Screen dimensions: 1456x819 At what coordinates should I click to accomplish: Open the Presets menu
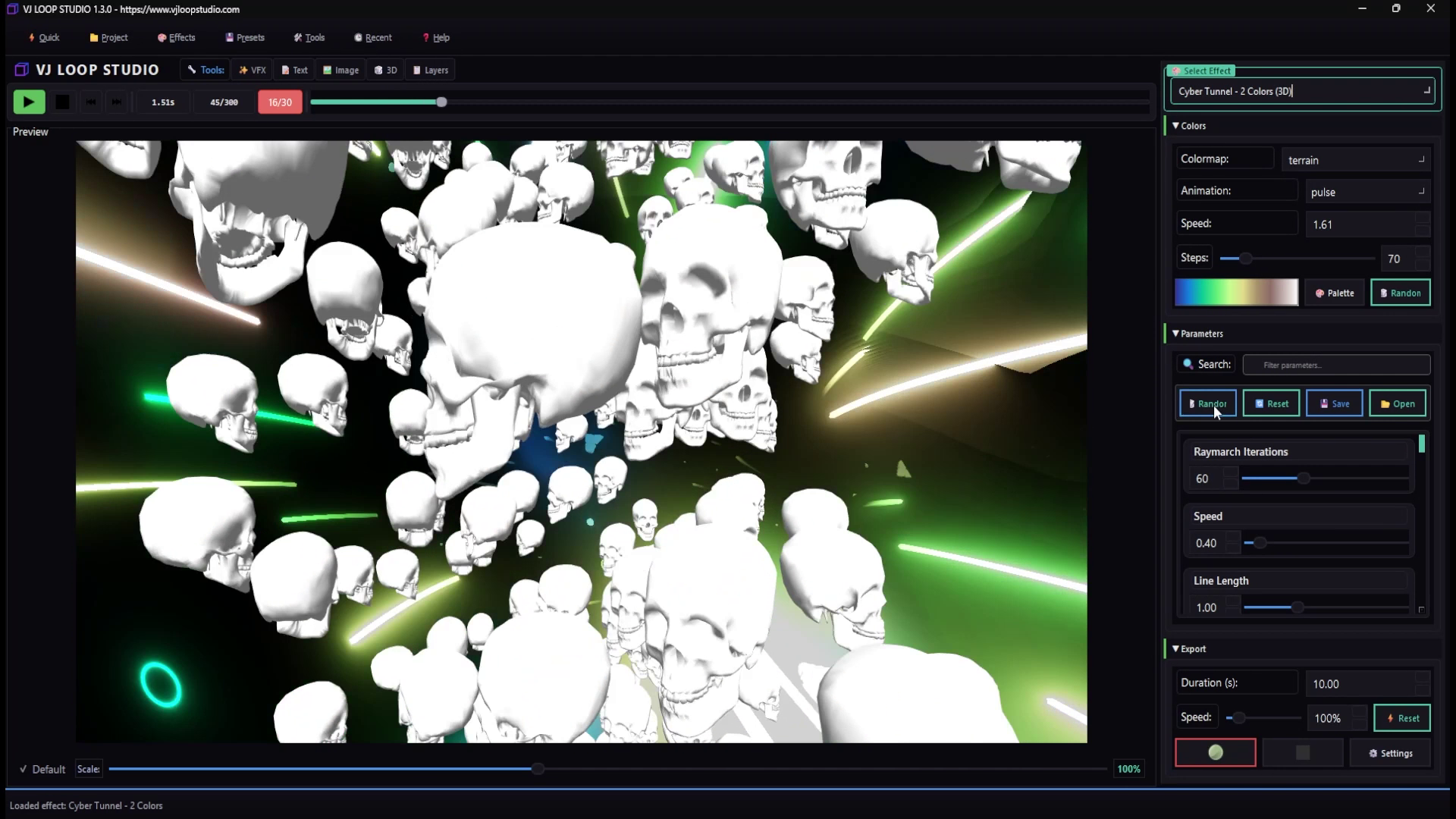pyautogui.click(x=244, y=37)
